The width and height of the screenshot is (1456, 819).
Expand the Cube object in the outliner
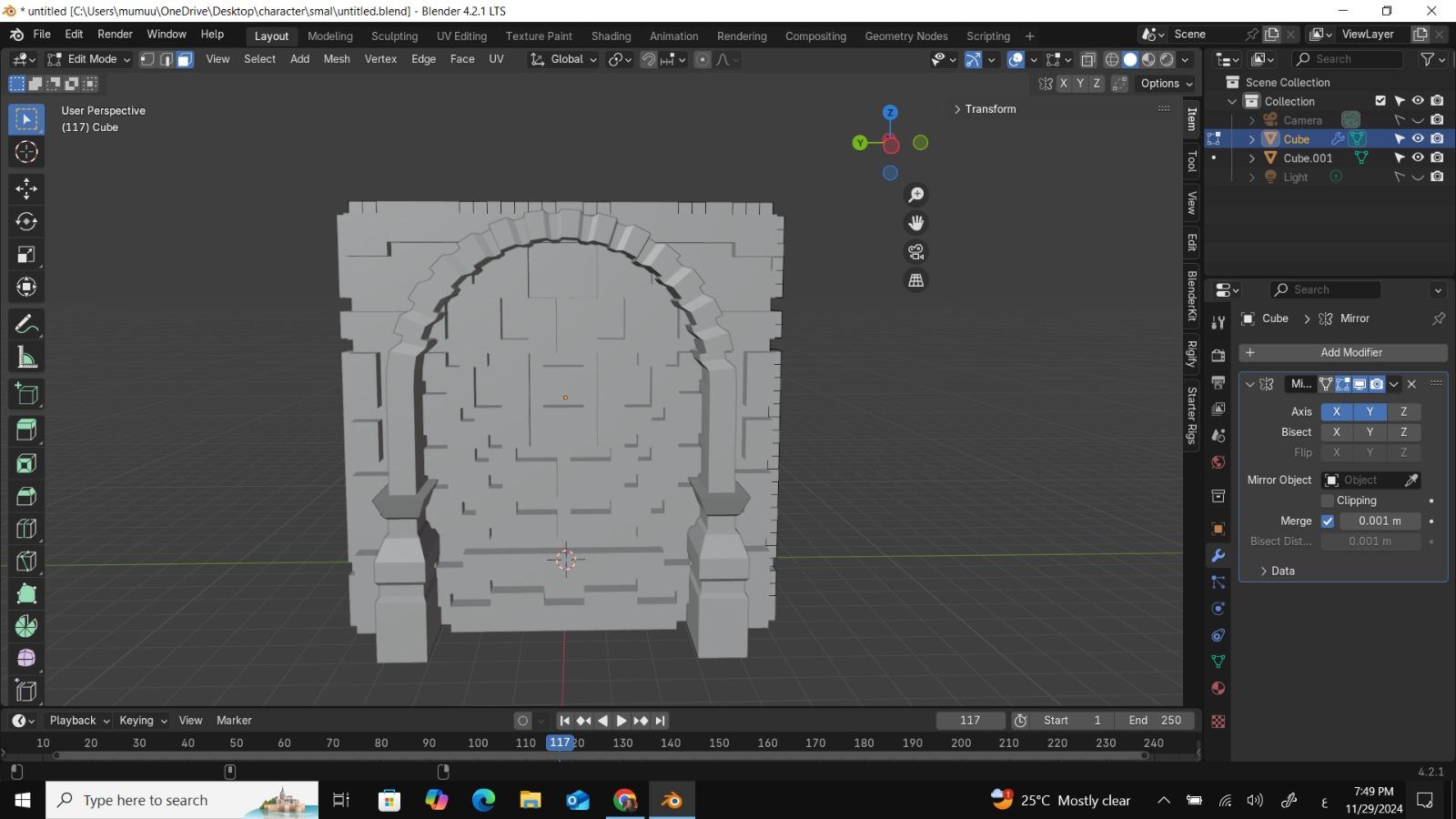click(1252, 139)
